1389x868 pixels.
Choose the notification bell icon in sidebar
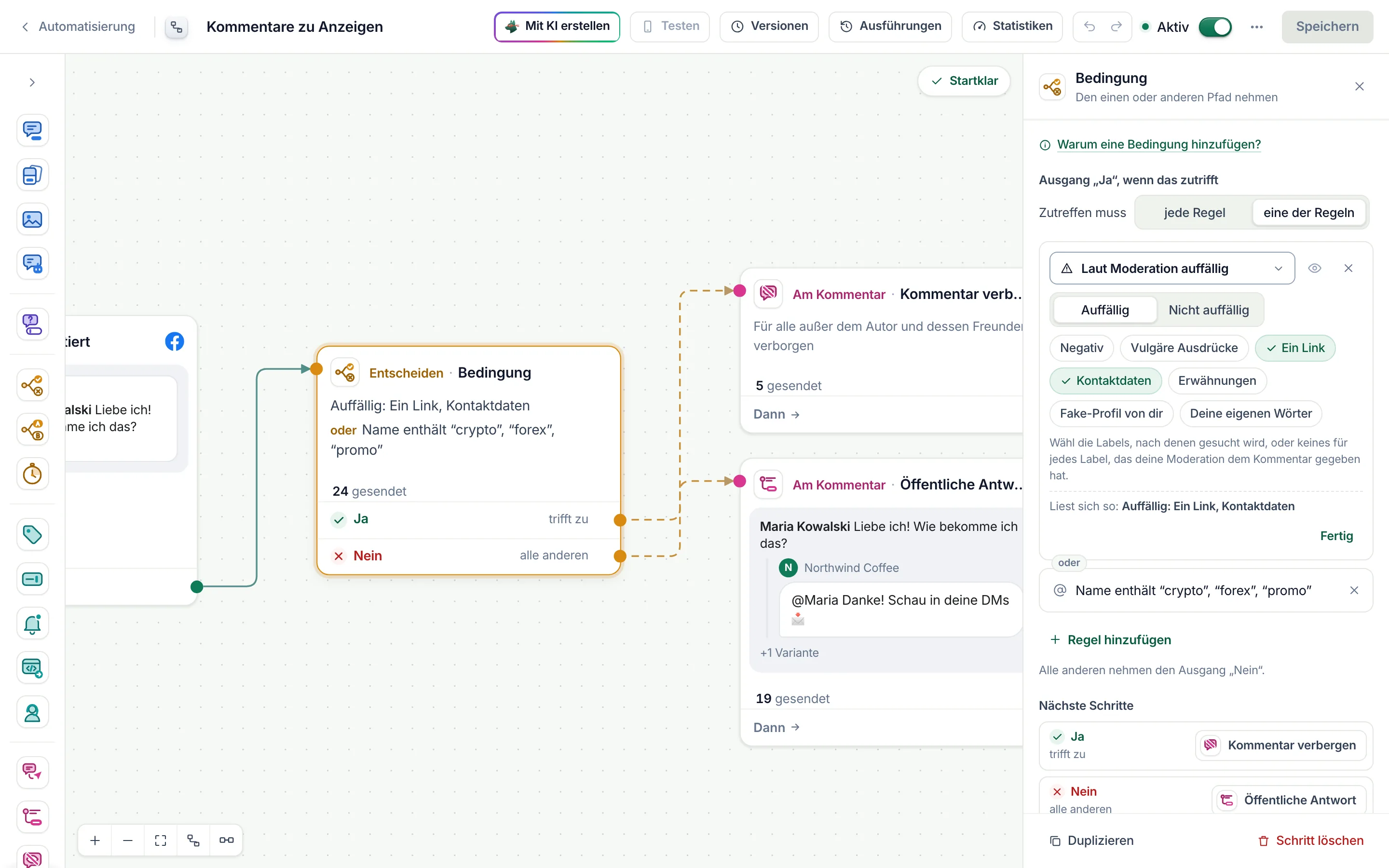tap(32, 624)
